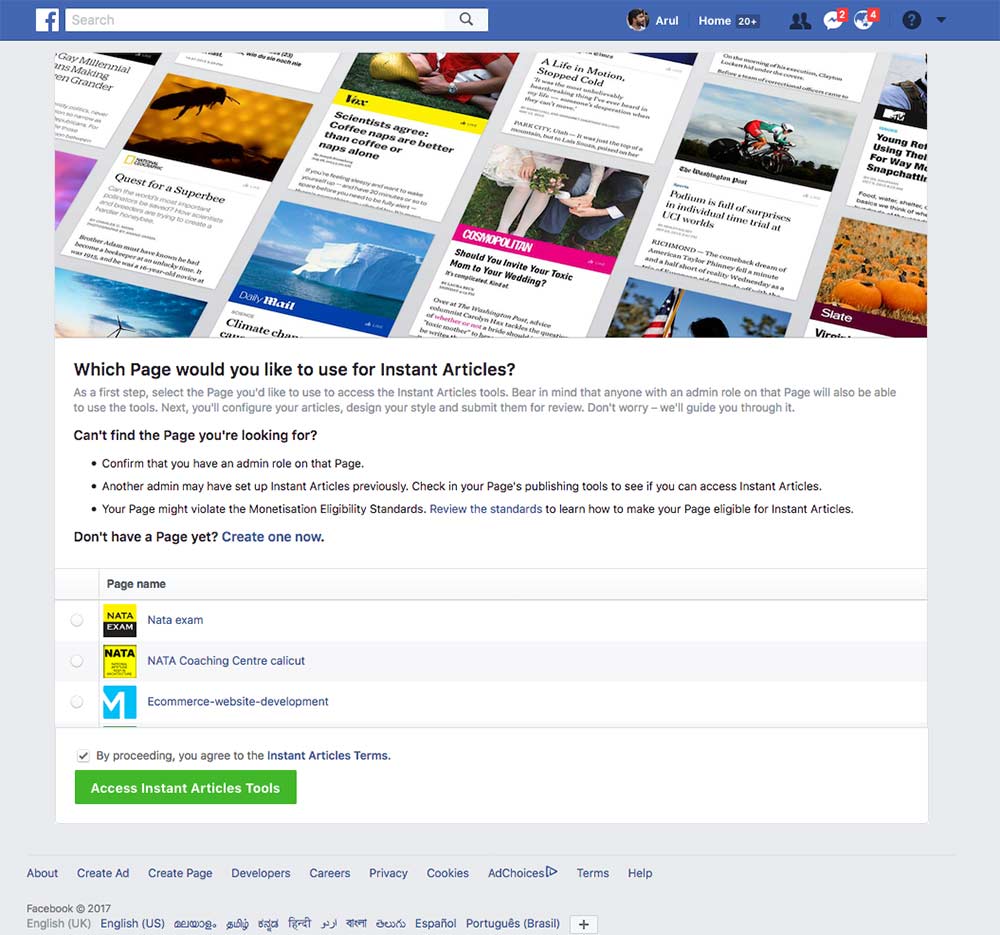The width and height of the screenshot is (1000, 935).
Task: Click the Page name column header
Action: click(x=136, y=584)
